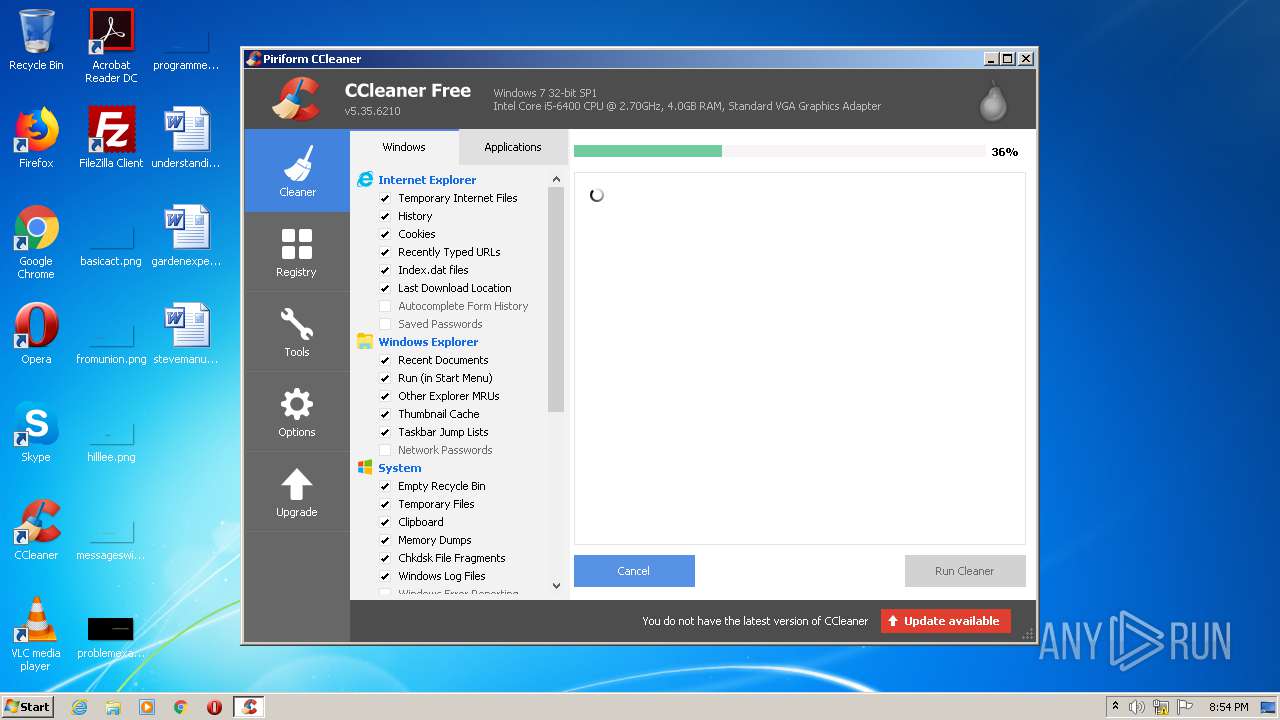Viewport: 1280px width, 720px height.
Task: Toggle the Cookies checkbox
Action: [385, 234]
